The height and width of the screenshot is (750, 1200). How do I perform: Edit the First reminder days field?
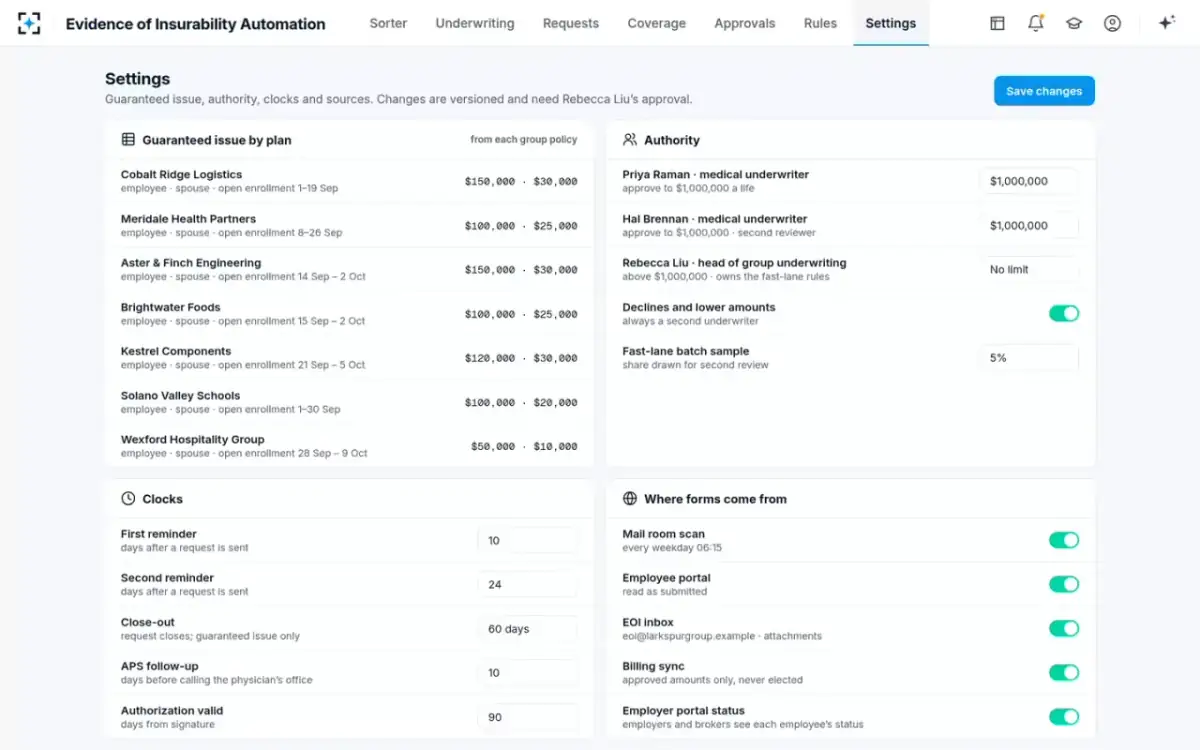(x=528, y=540)
